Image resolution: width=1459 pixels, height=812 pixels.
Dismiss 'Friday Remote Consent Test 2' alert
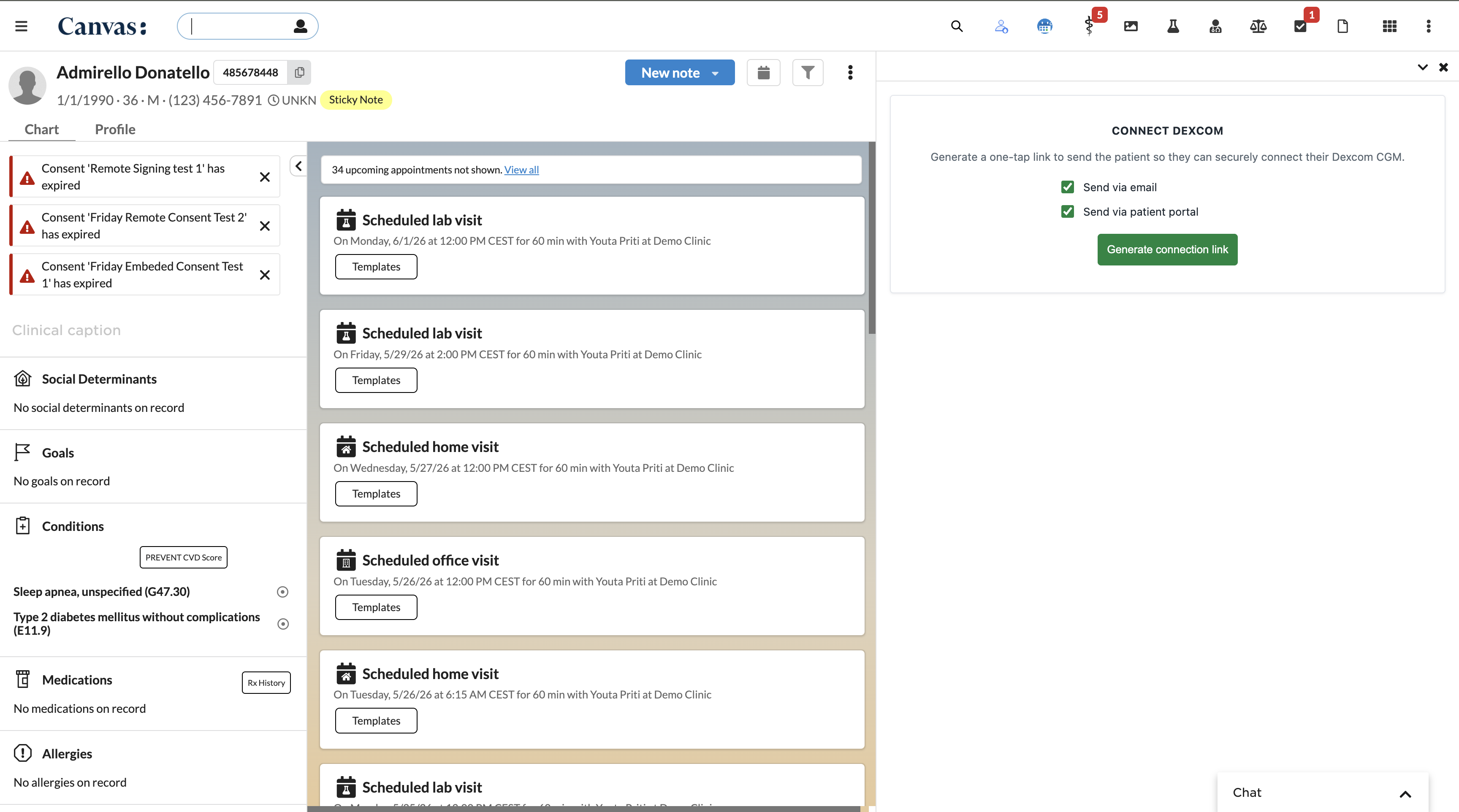tap(265, 226)
